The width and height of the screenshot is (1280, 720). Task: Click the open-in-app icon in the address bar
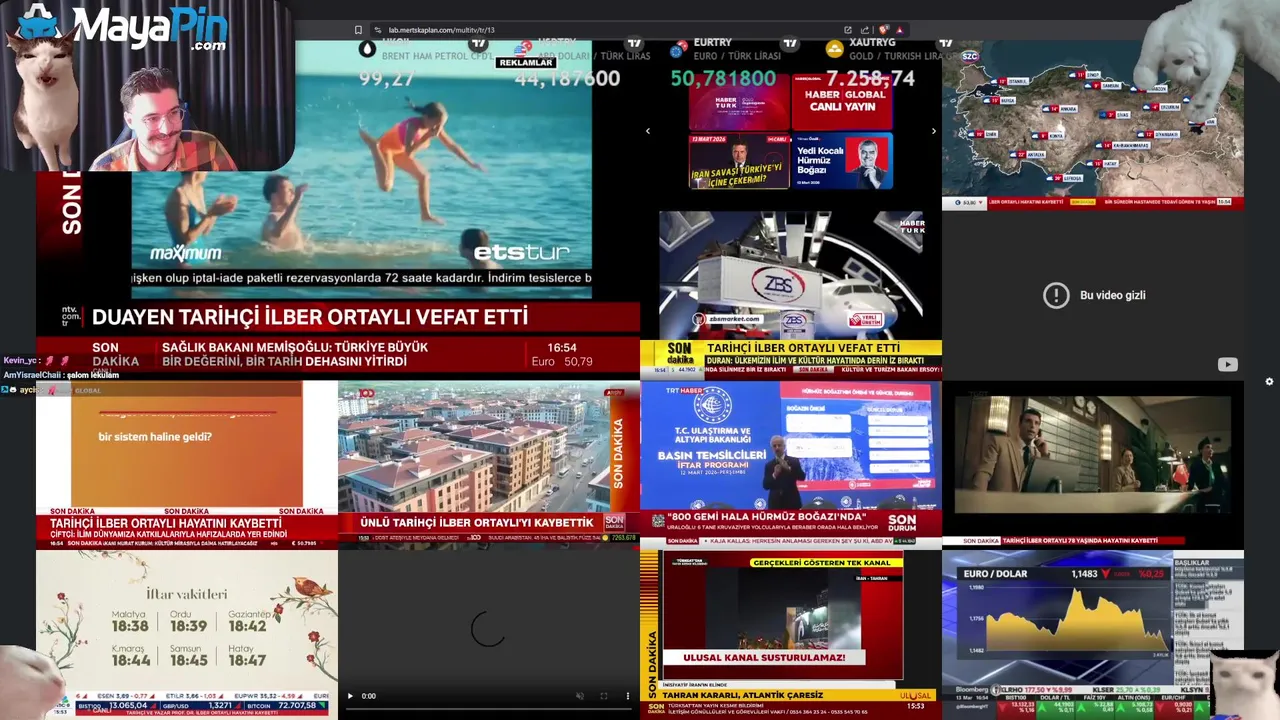pos(848,30)
